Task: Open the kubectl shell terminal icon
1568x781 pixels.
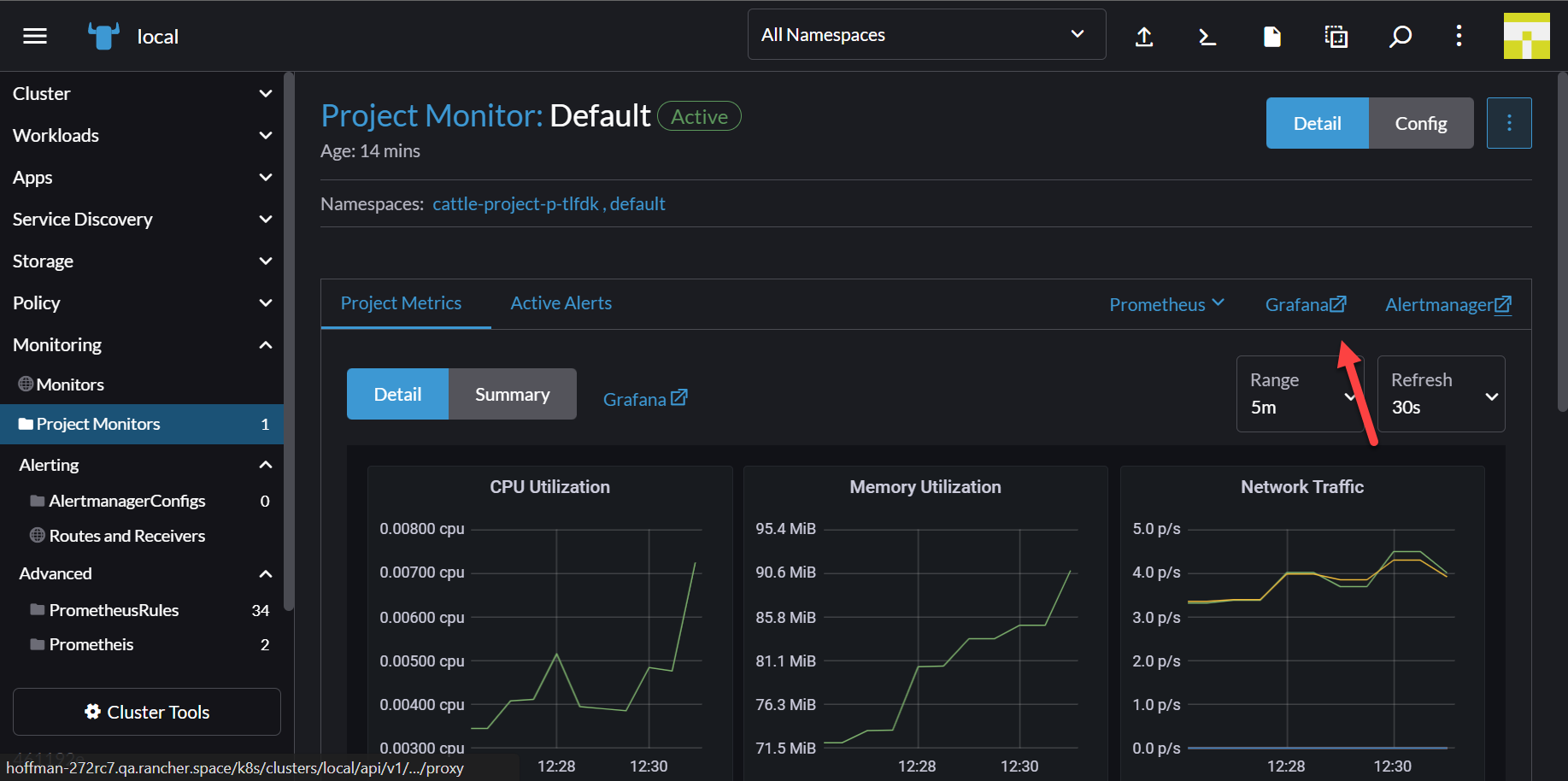Action: click(1207, 36)
